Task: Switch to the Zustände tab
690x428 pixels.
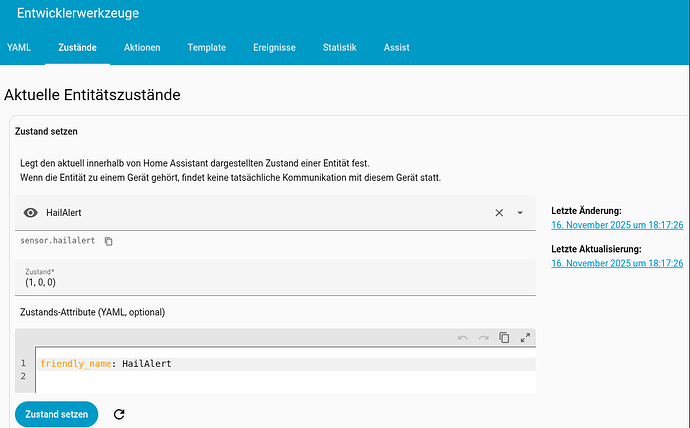Action: (x=77, y=48)
